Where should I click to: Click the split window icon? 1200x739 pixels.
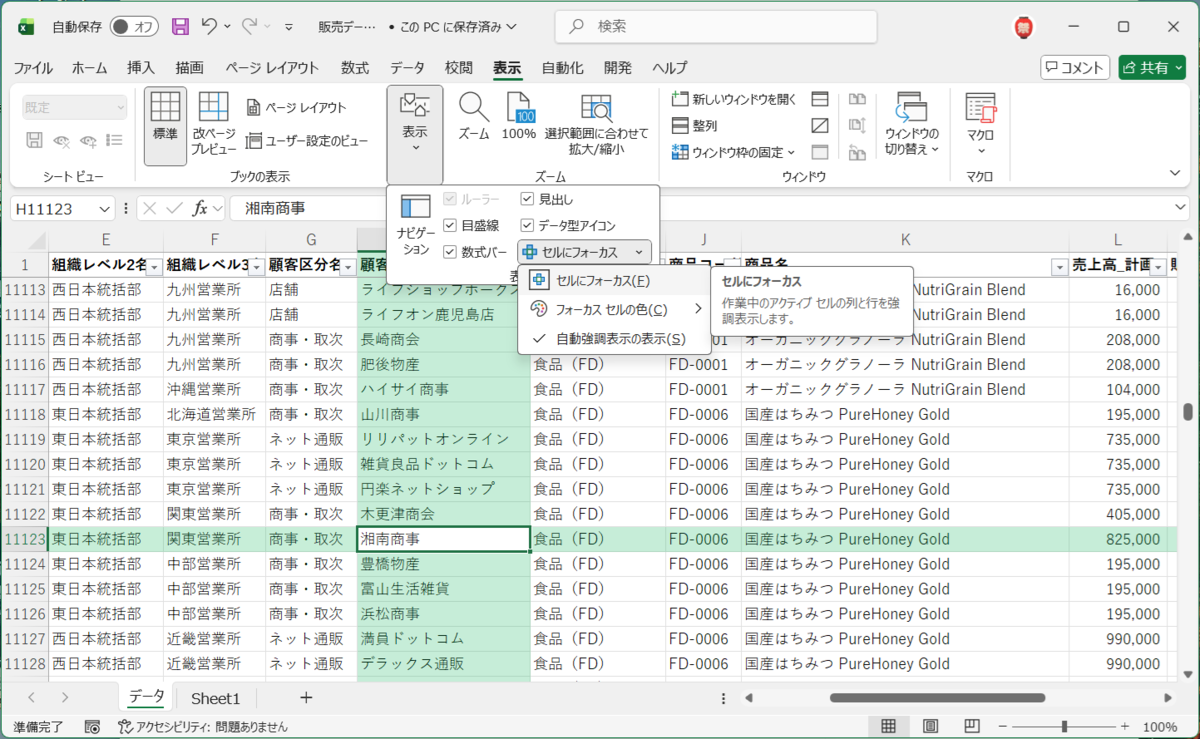(x=820, y=99)
